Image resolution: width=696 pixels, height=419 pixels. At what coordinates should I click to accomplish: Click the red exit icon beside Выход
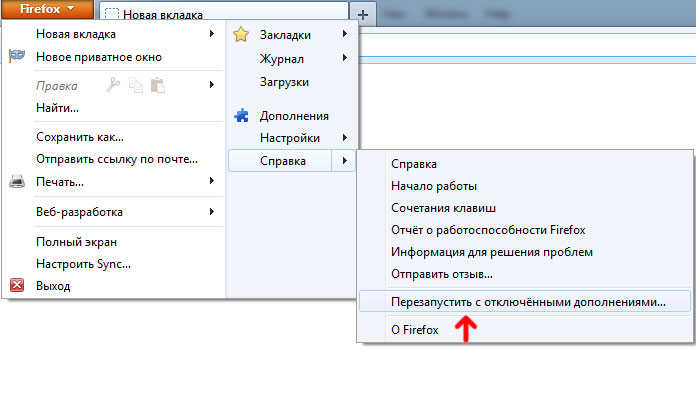pos(16,286)
